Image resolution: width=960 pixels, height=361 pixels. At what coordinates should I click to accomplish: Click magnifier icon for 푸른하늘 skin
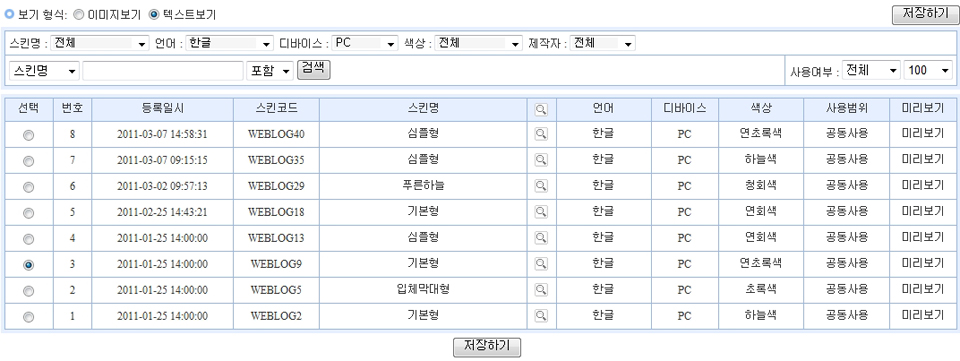tap(541, 186)
